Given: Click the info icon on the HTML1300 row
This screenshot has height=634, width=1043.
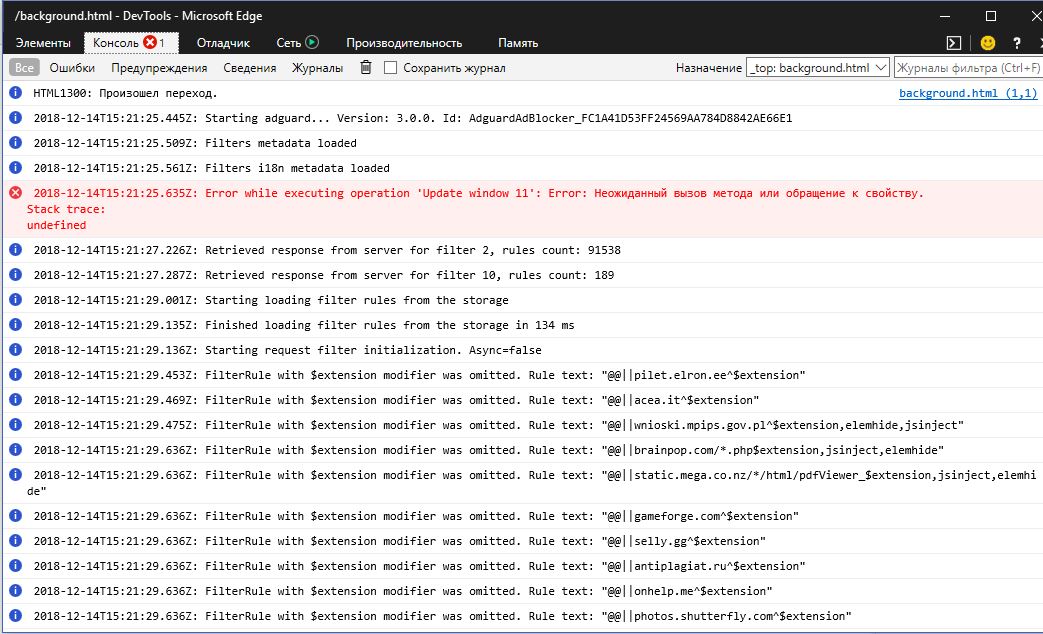Looking at the screenshot, I should tap(15, 93).
